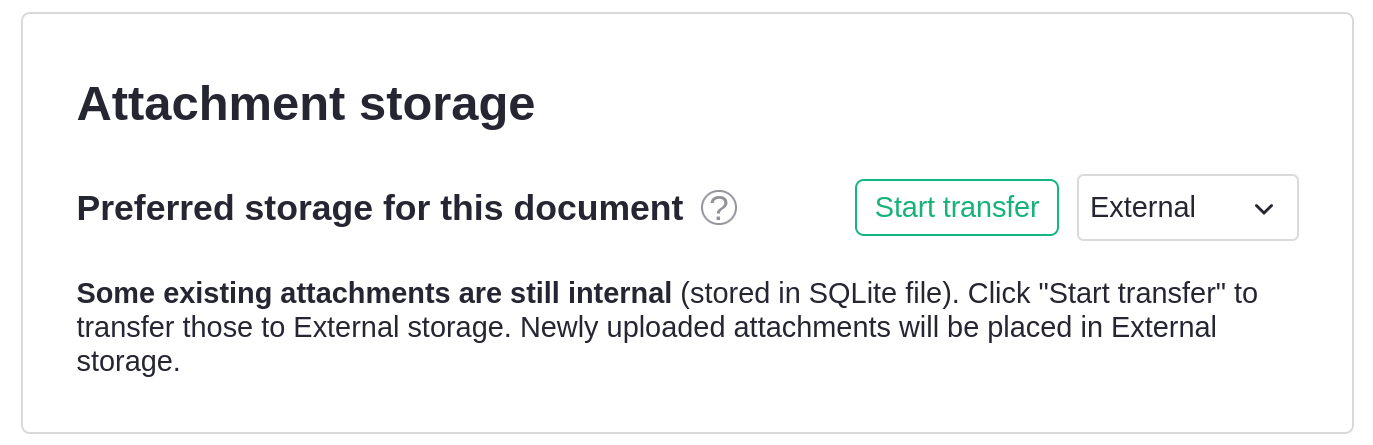The height and width of the screenshot is (445, 1373).
Task: Click the "Preferred storage for this document" label
Action: coord(379,208)
